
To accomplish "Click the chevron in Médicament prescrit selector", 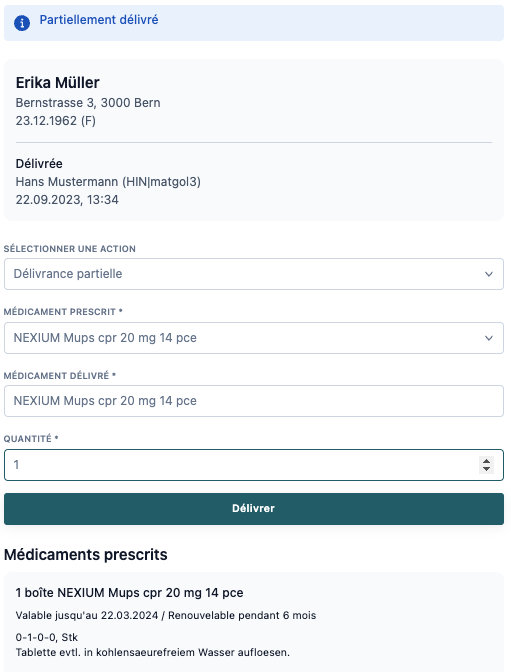I will point(489,338).
